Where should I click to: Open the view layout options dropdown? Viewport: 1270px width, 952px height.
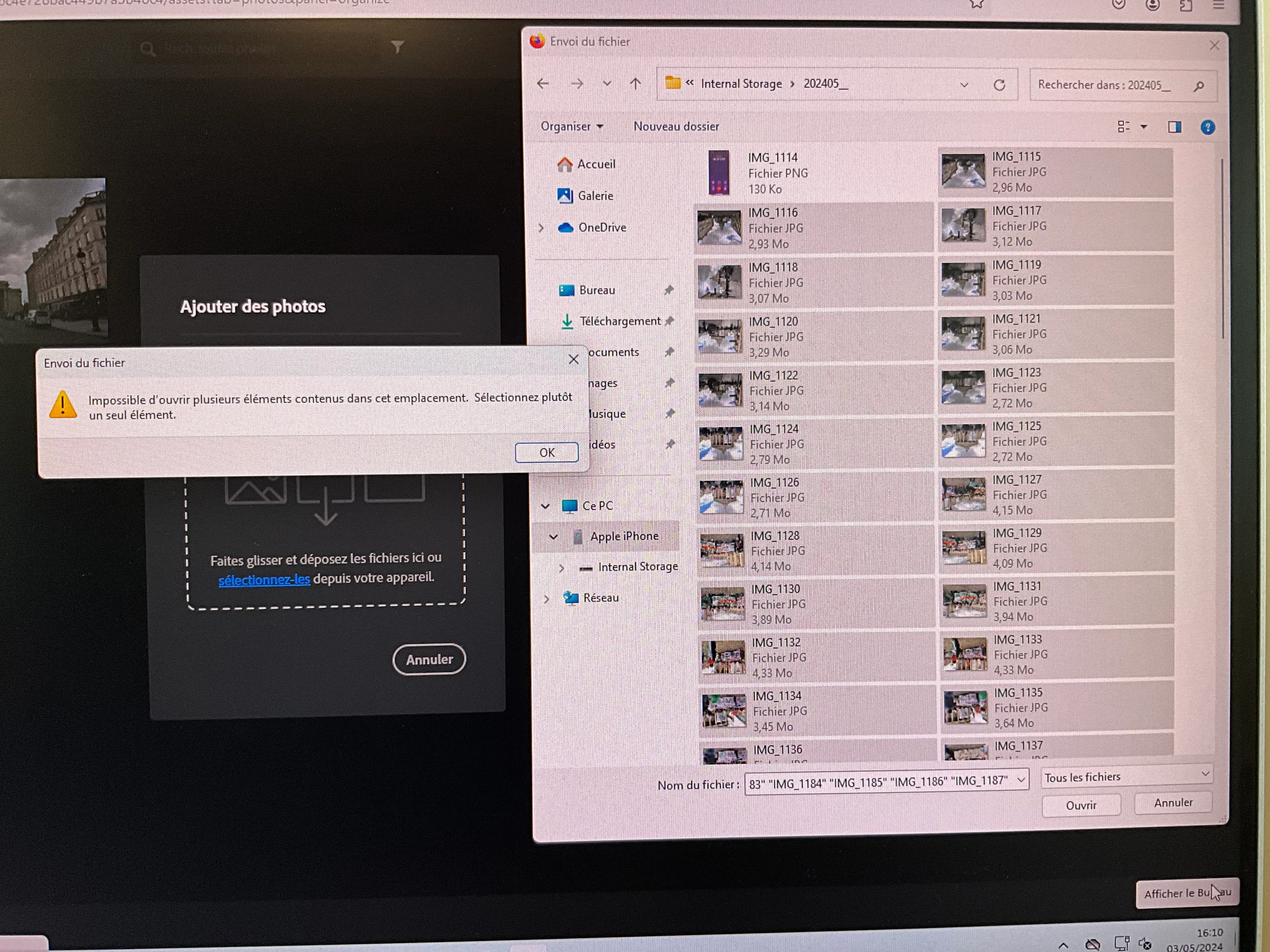point(1143,127)
